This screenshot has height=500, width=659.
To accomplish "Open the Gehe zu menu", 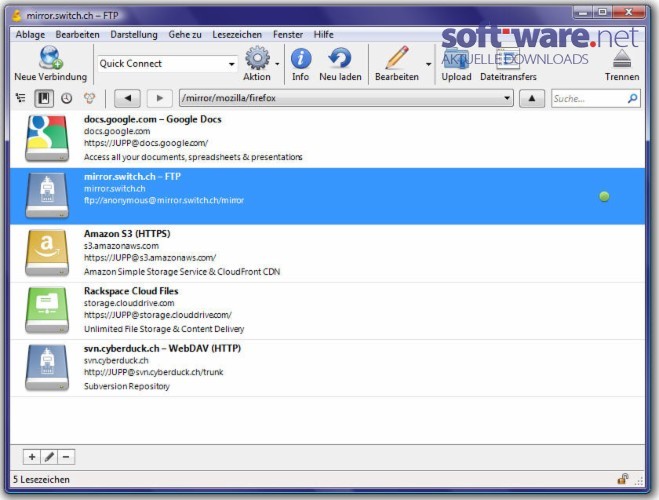I will click(185, 34).
